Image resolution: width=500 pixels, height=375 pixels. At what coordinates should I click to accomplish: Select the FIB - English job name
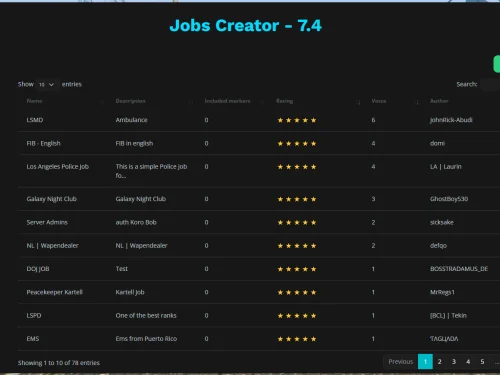coord(43,143)
